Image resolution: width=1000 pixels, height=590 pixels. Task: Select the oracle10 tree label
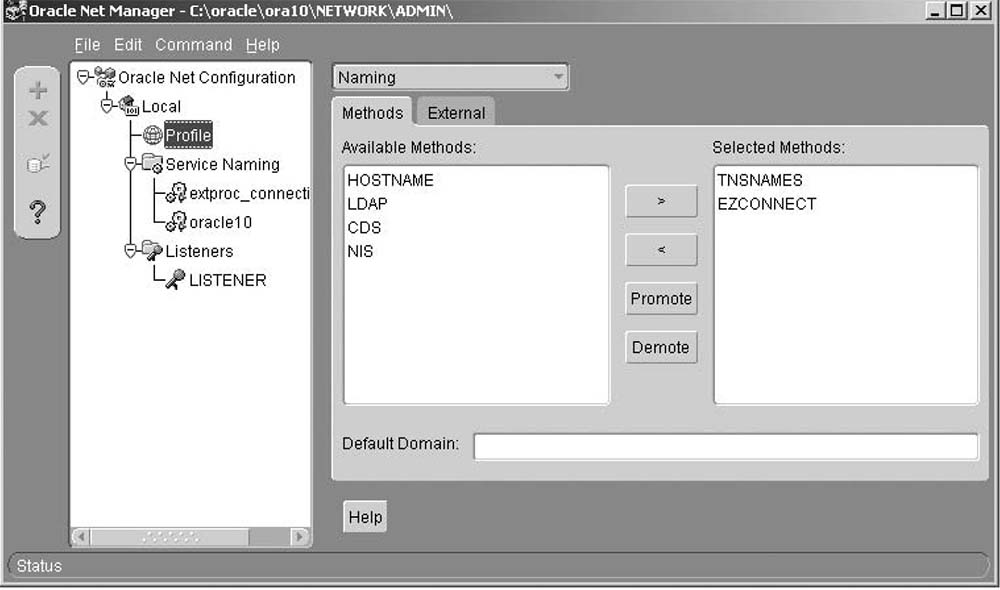[x=221, y=222]
